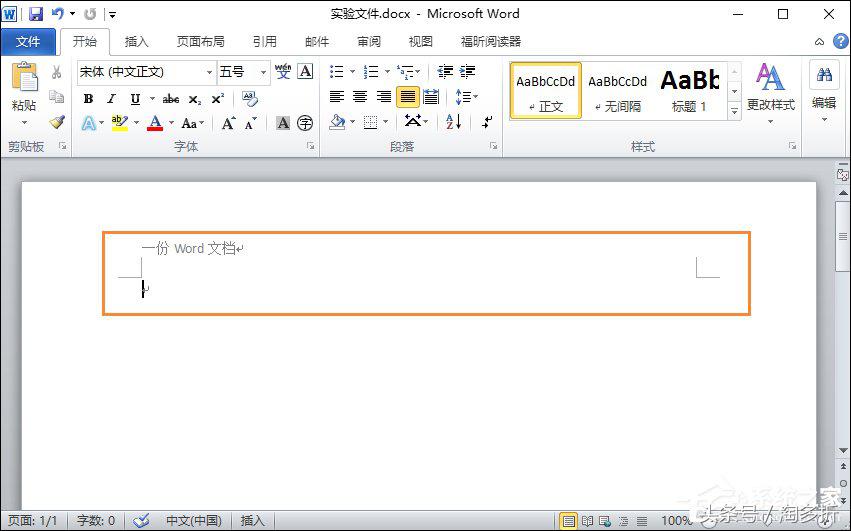Center align the text
This screenshot has height=531, width=851.
pyautogui.click(x=360, y=97)
